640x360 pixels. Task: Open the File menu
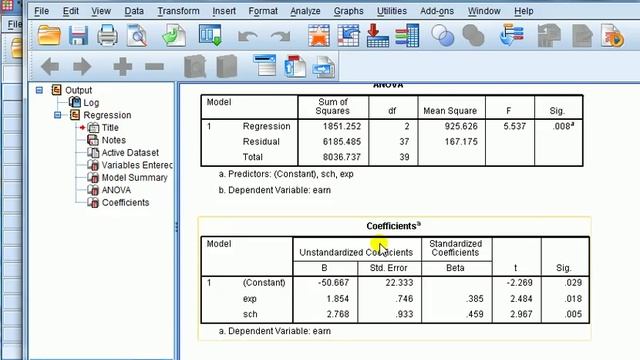pos(41,11)
